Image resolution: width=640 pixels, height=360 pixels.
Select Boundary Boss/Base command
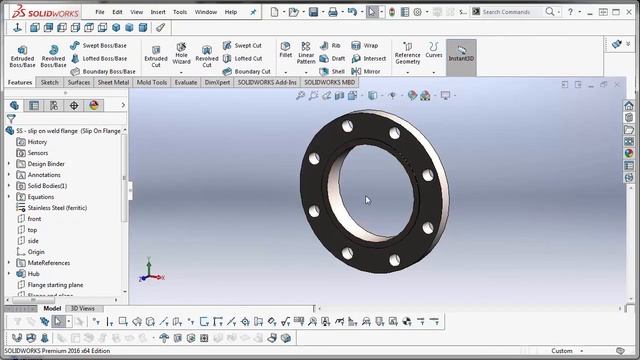click(102, 71)
